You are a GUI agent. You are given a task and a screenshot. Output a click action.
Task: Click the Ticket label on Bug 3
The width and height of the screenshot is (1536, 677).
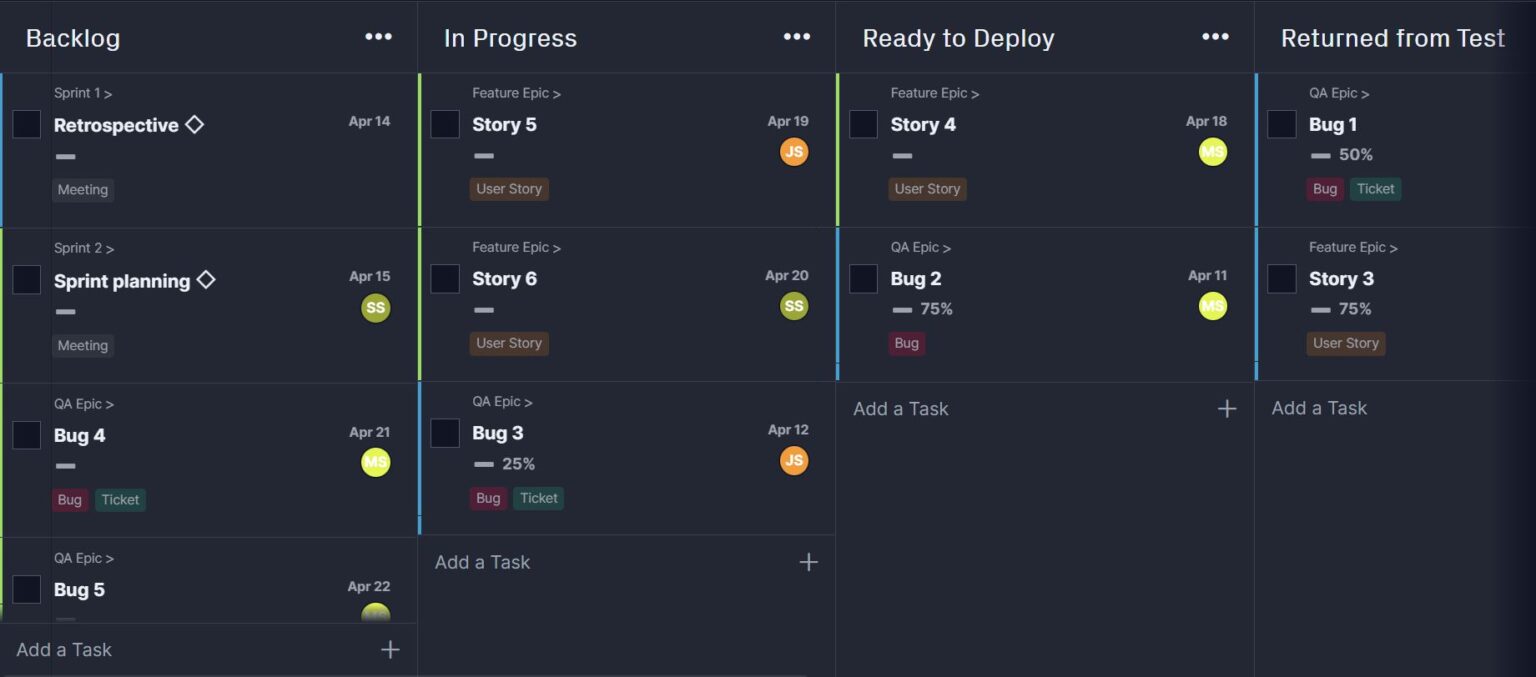click(538, 498)
